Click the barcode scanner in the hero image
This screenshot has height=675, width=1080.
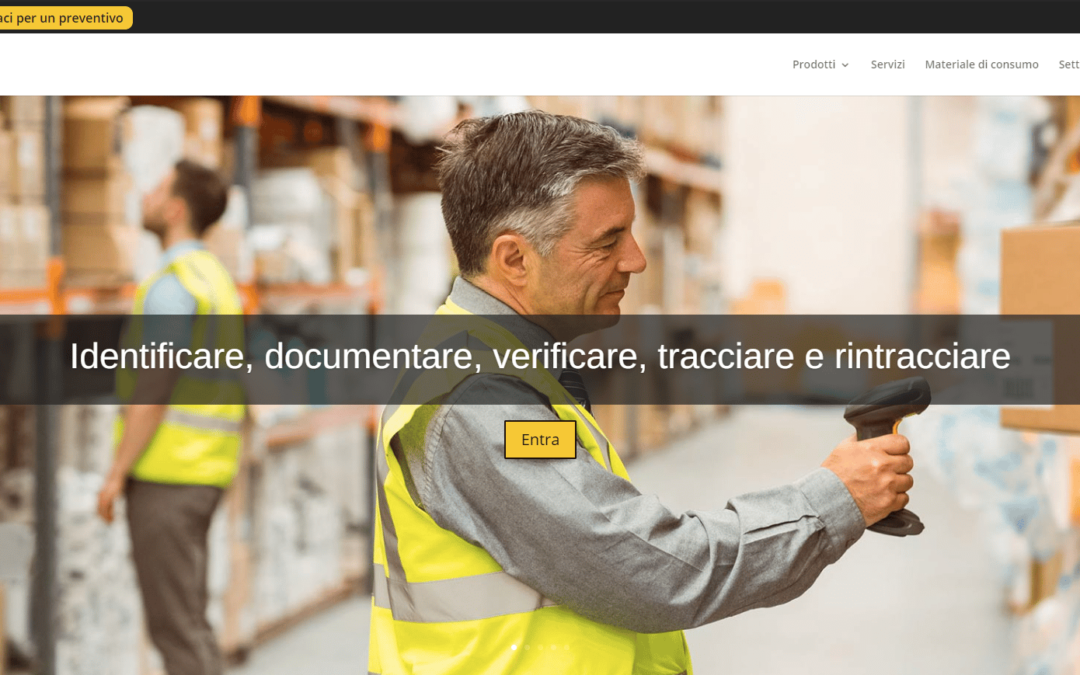tap(888, 420)
